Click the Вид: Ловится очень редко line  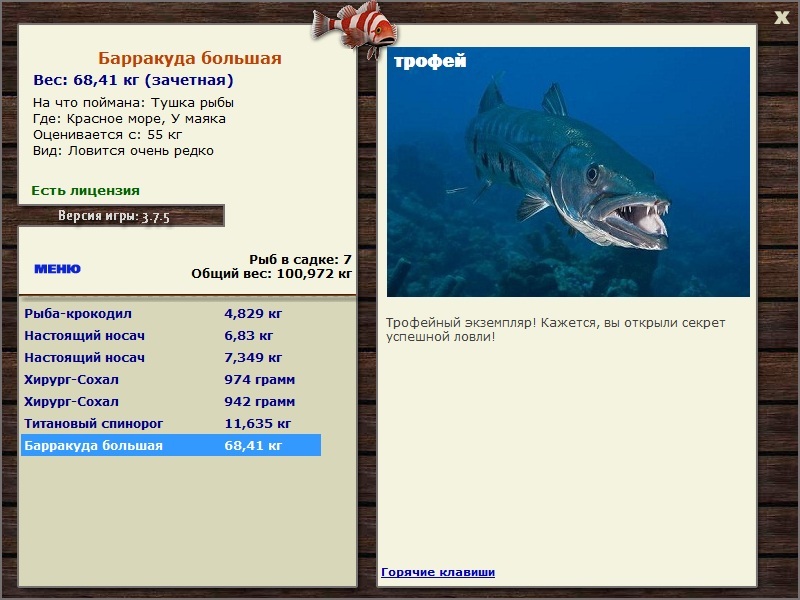point(123,151)
